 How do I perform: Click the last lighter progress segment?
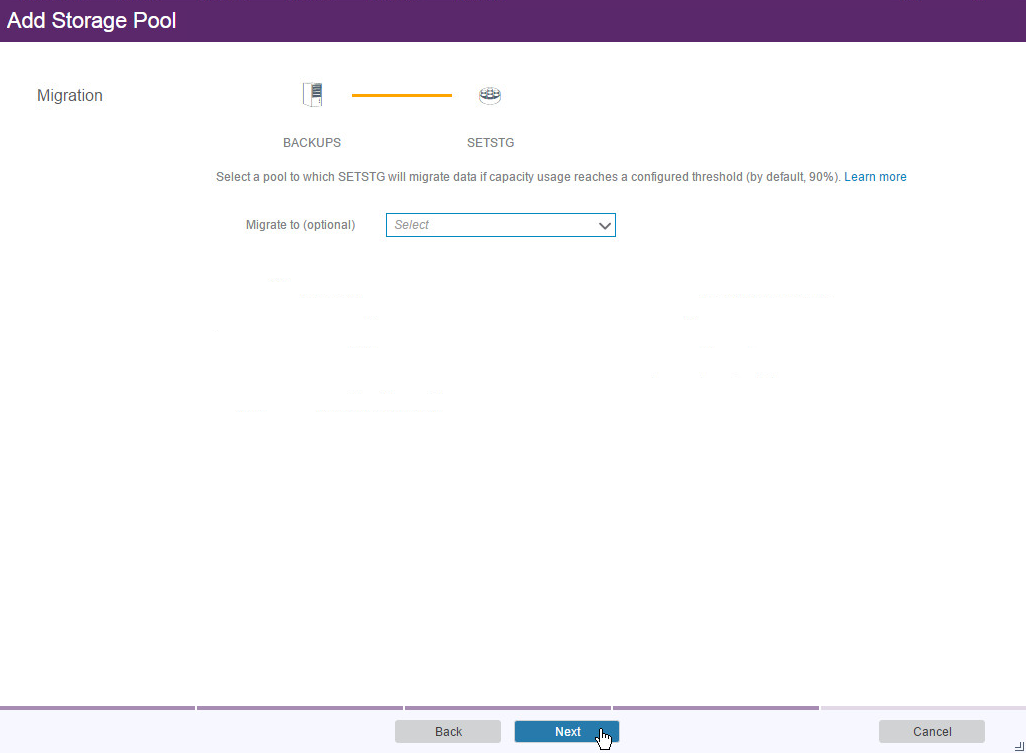click(922, 708)
